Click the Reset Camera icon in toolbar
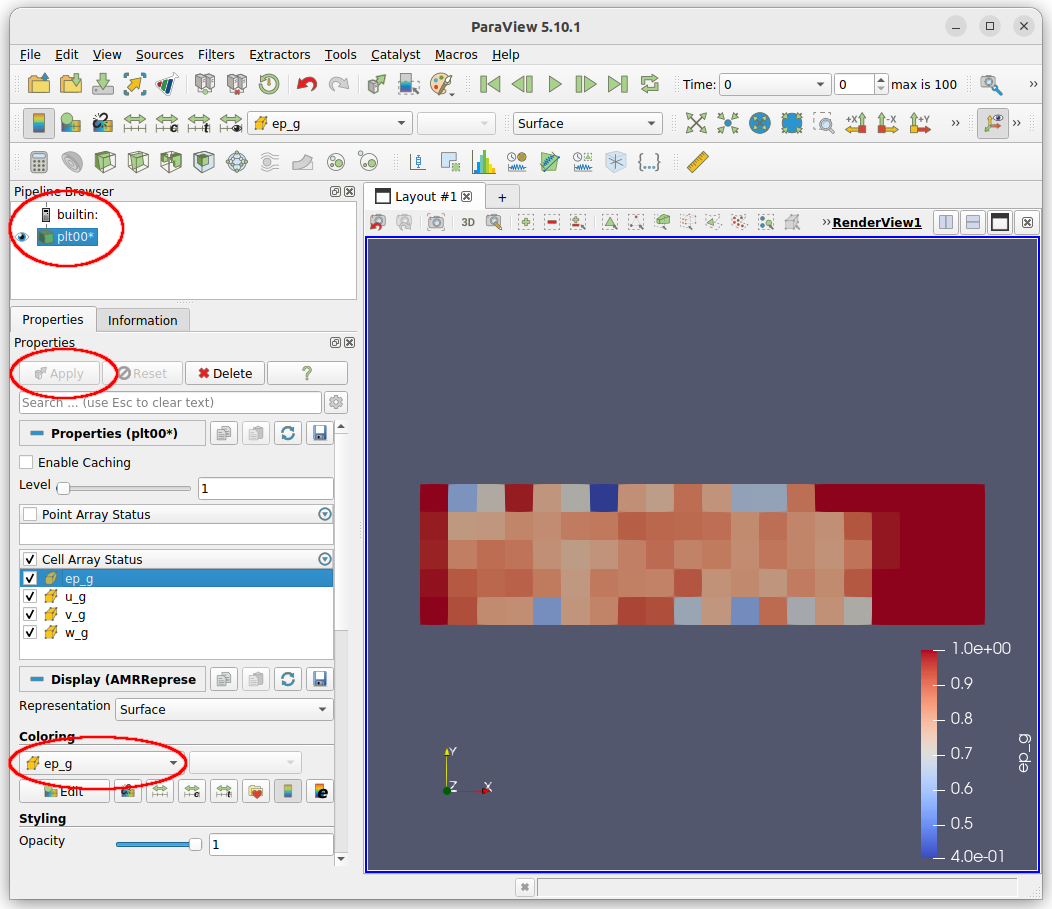1052x909 pixels. coord(696,123)
